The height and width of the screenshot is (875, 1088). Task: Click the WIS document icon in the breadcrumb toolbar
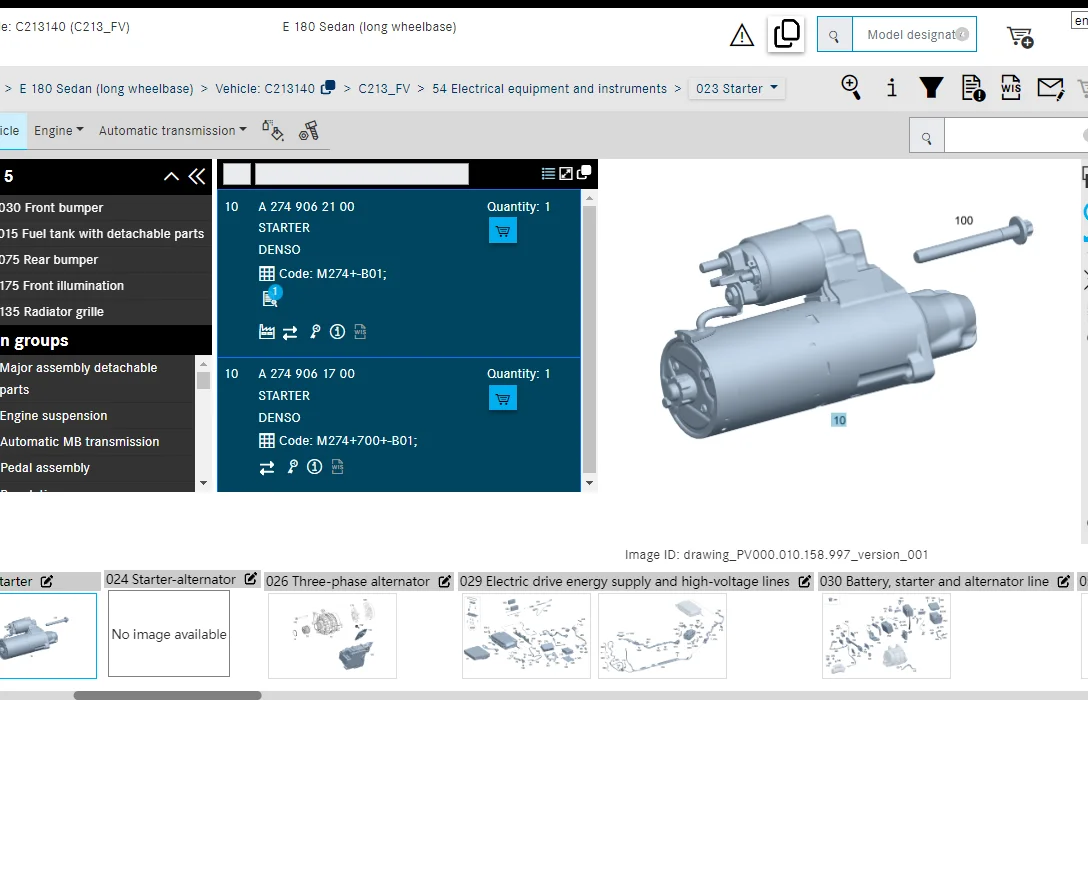[x=1011, y=88]
